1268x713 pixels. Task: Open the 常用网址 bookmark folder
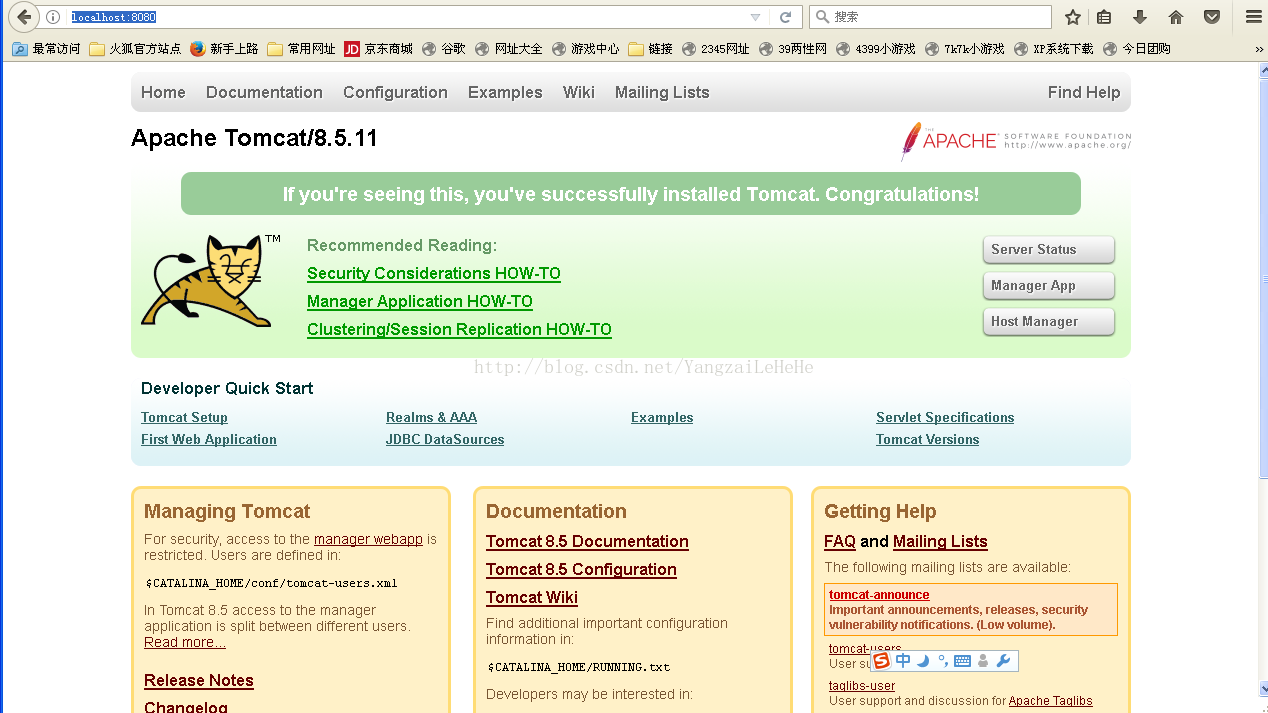(302, 48)
